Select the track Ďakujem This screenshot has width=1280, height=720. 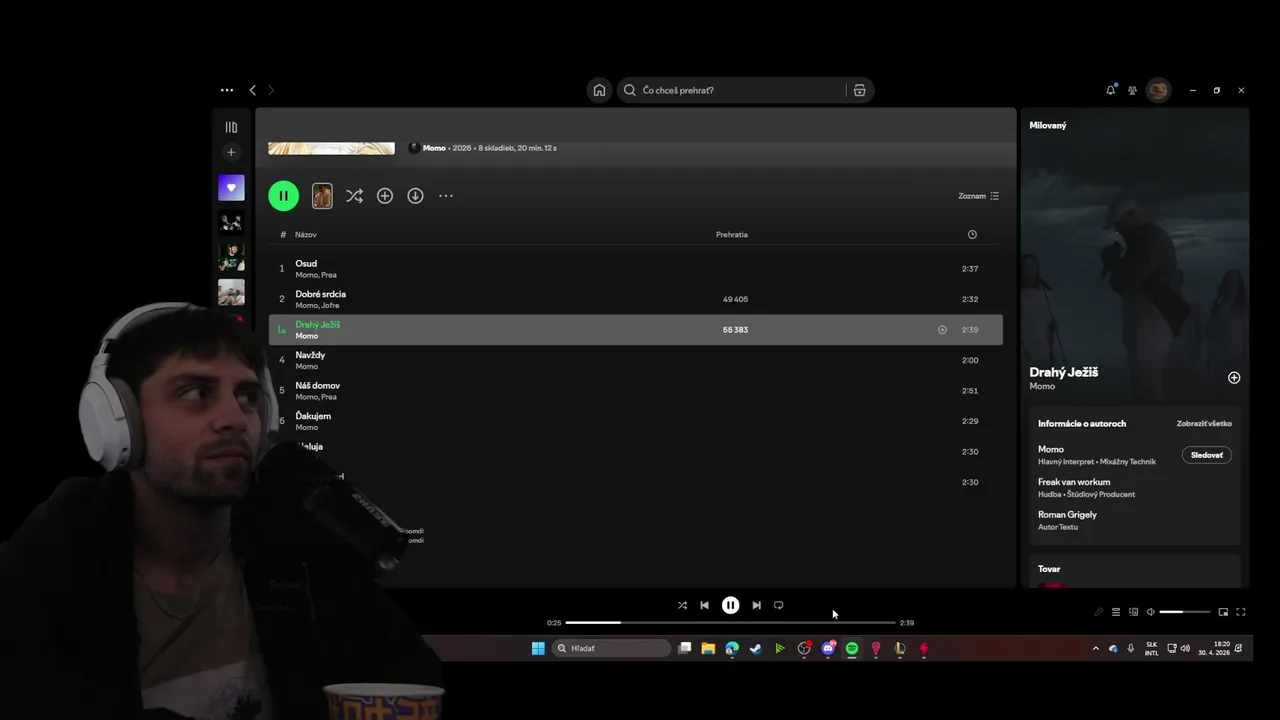635,421
